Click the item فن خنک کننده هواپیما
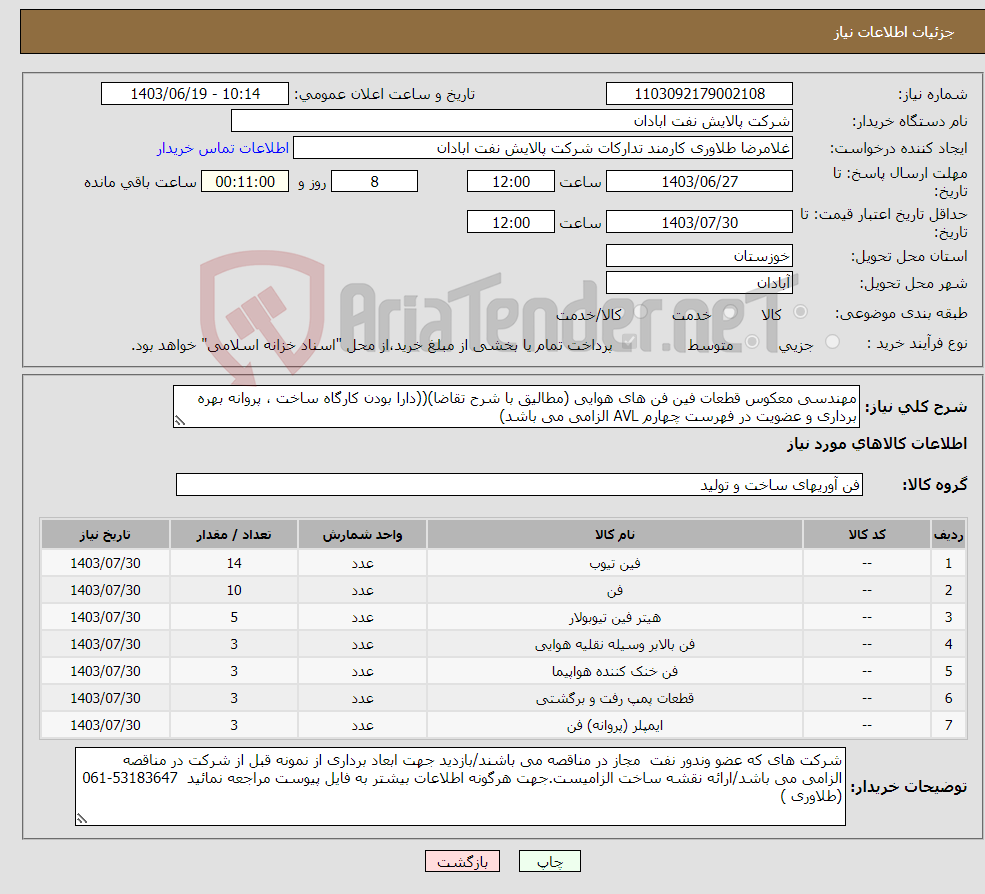Viewport: 985px width, 894px height. (x=615, y=672)
